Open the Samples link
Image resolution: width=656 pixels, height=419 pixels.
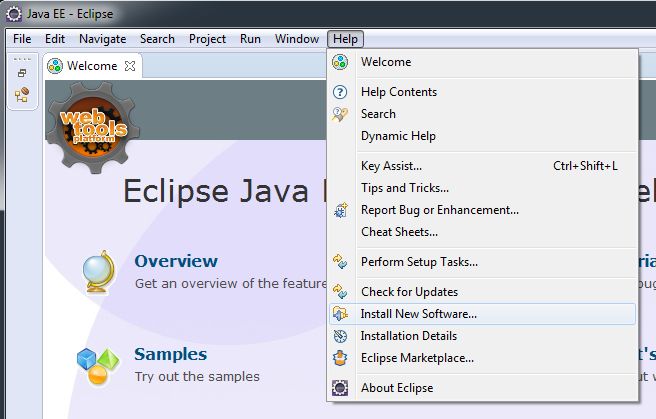[x=171, y=354]
